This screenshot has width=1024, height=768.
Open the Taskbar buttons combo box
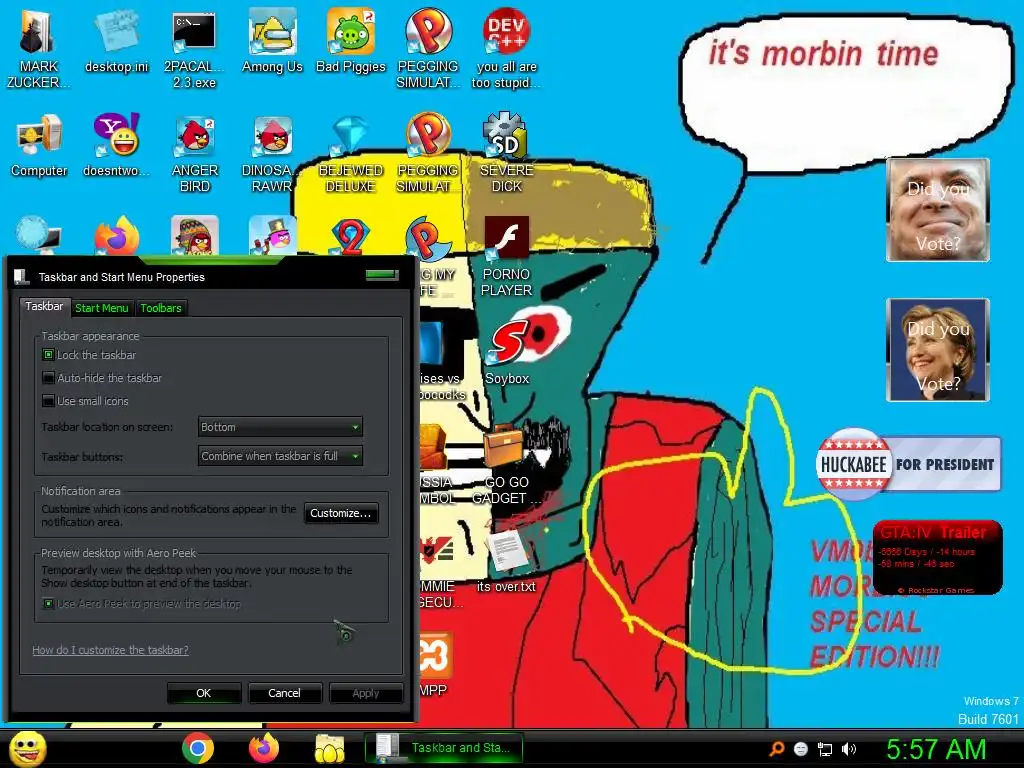[280, 456]
